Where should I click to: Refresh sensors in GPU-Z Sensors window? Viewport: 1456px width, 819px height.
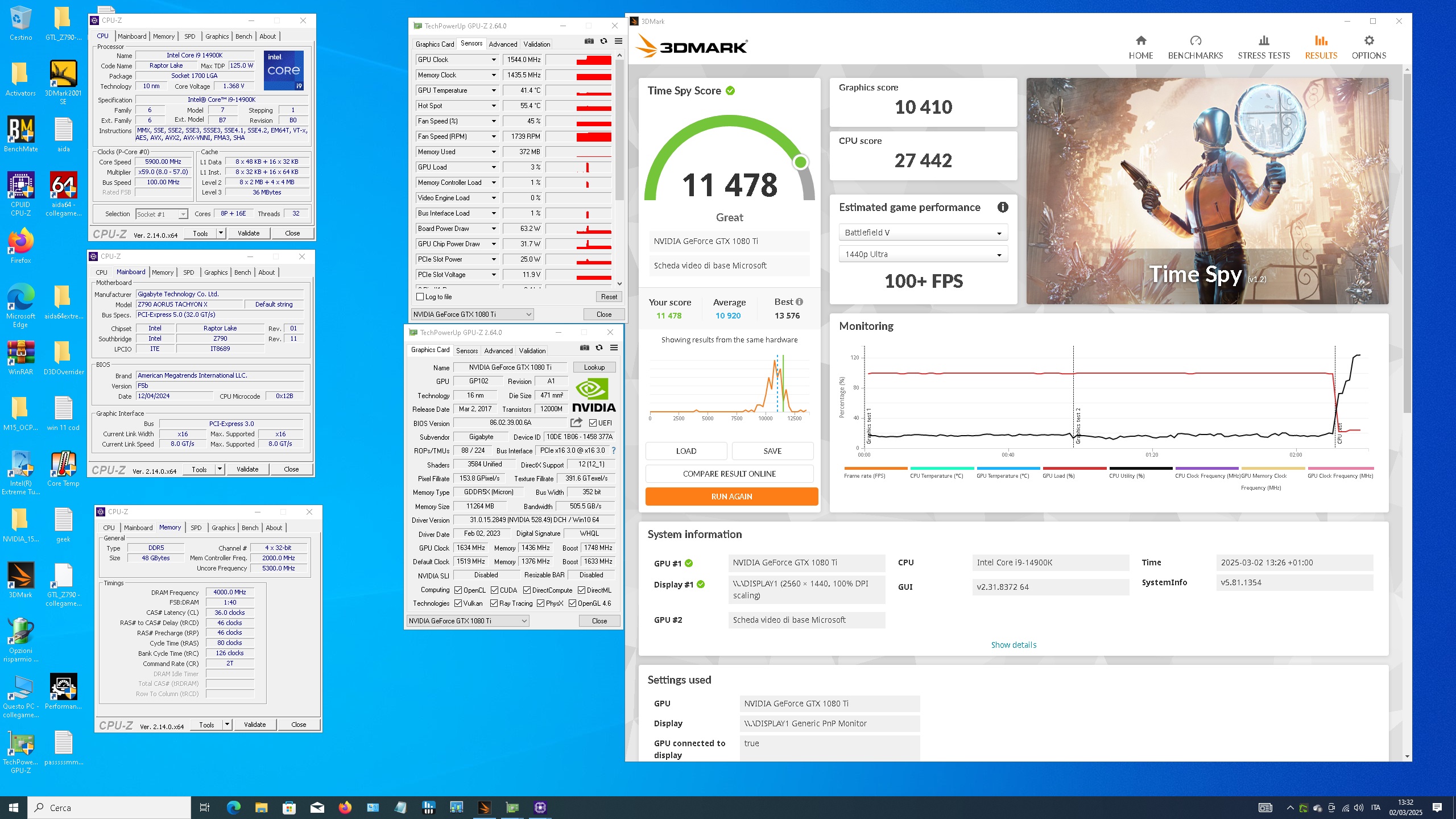tap(604, 42)
